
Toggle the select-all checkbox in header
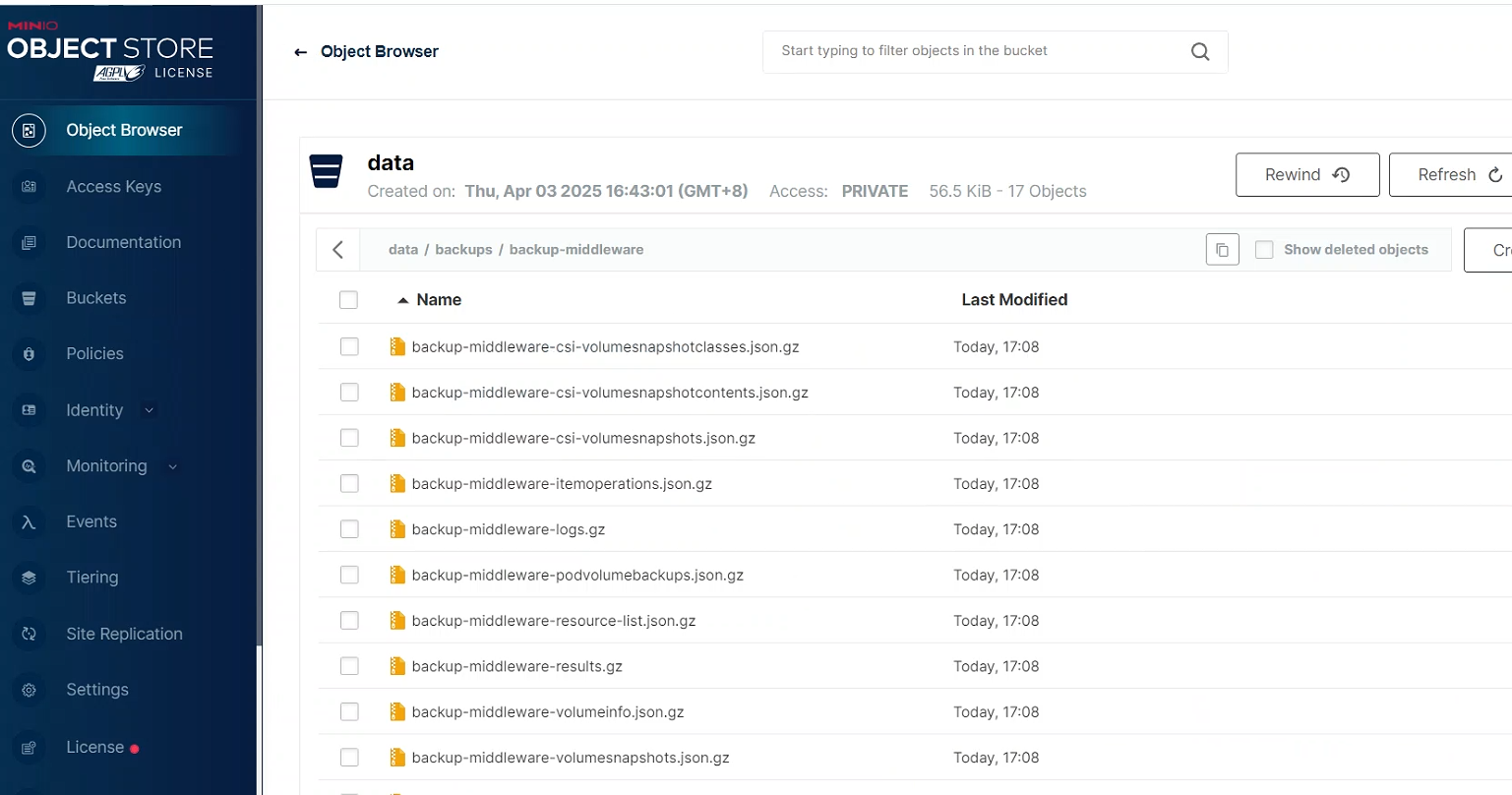click(x=348, y=300)
